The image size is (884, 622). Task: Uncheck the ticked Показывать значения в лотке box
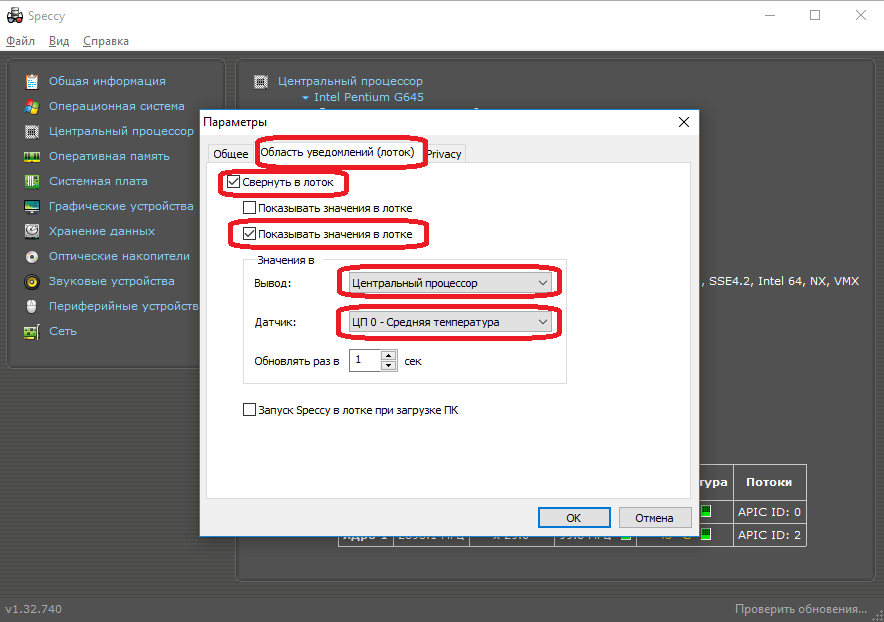point(250,234)
